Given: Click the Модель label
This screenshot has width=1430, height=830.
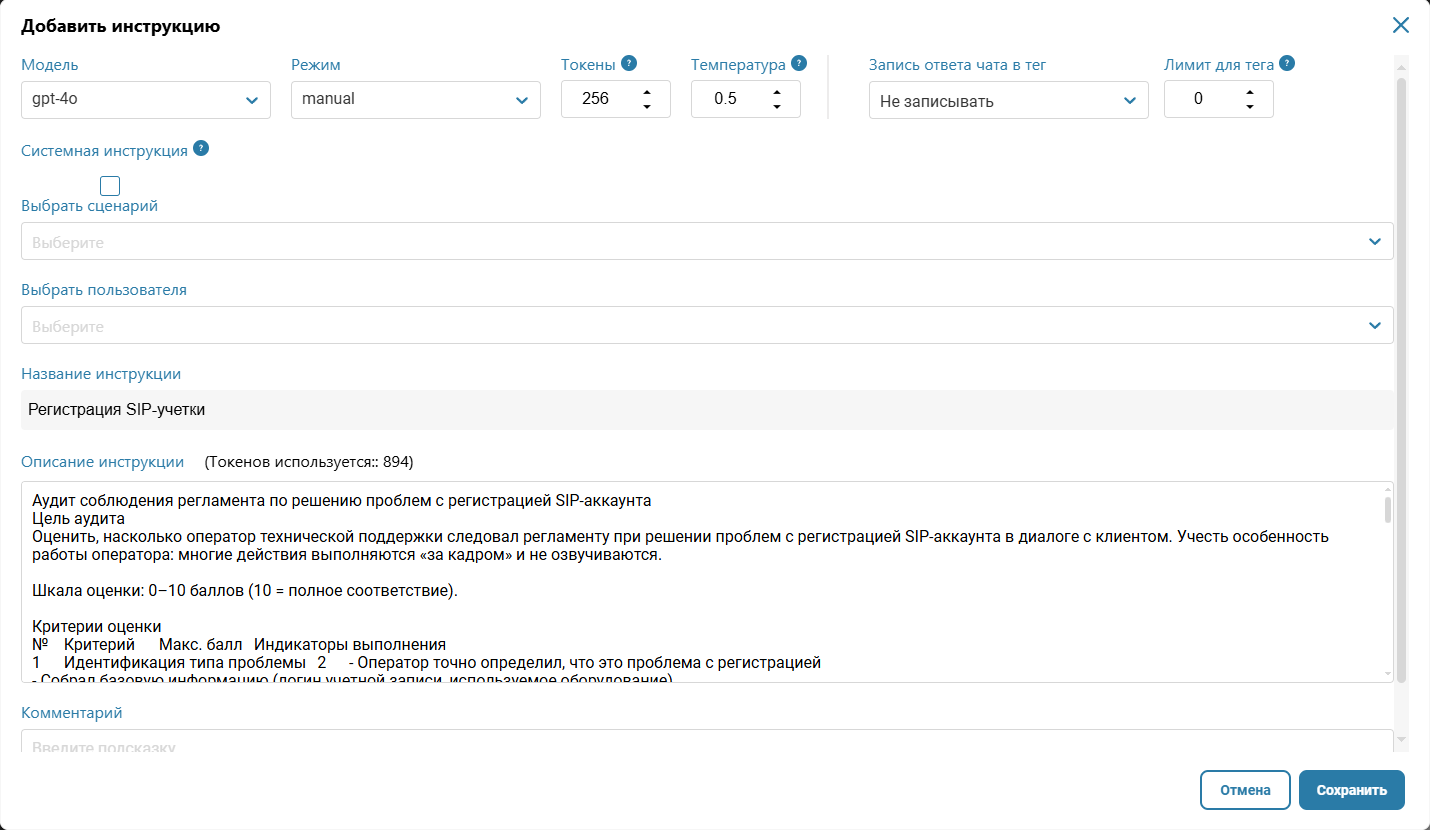Looking at the screenshot, I should (x=50, y=65).
